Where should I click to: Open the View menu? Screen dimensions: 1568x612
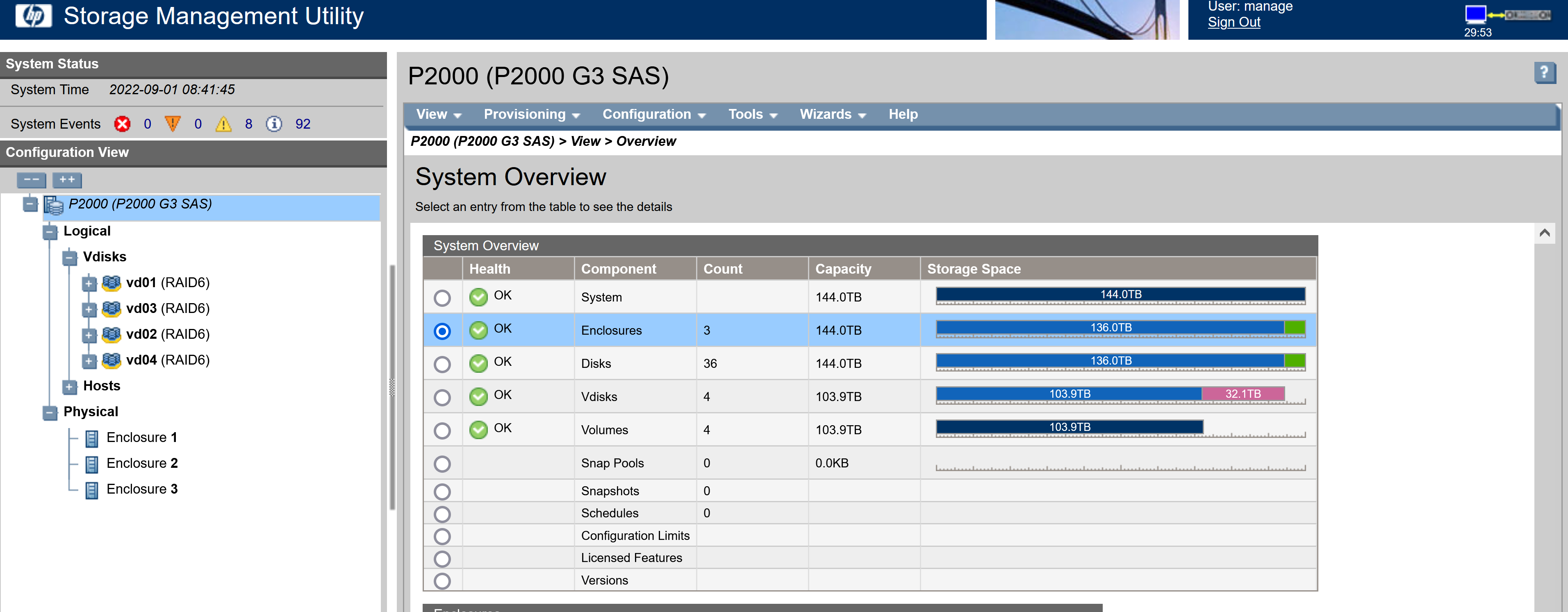(438, 114)
